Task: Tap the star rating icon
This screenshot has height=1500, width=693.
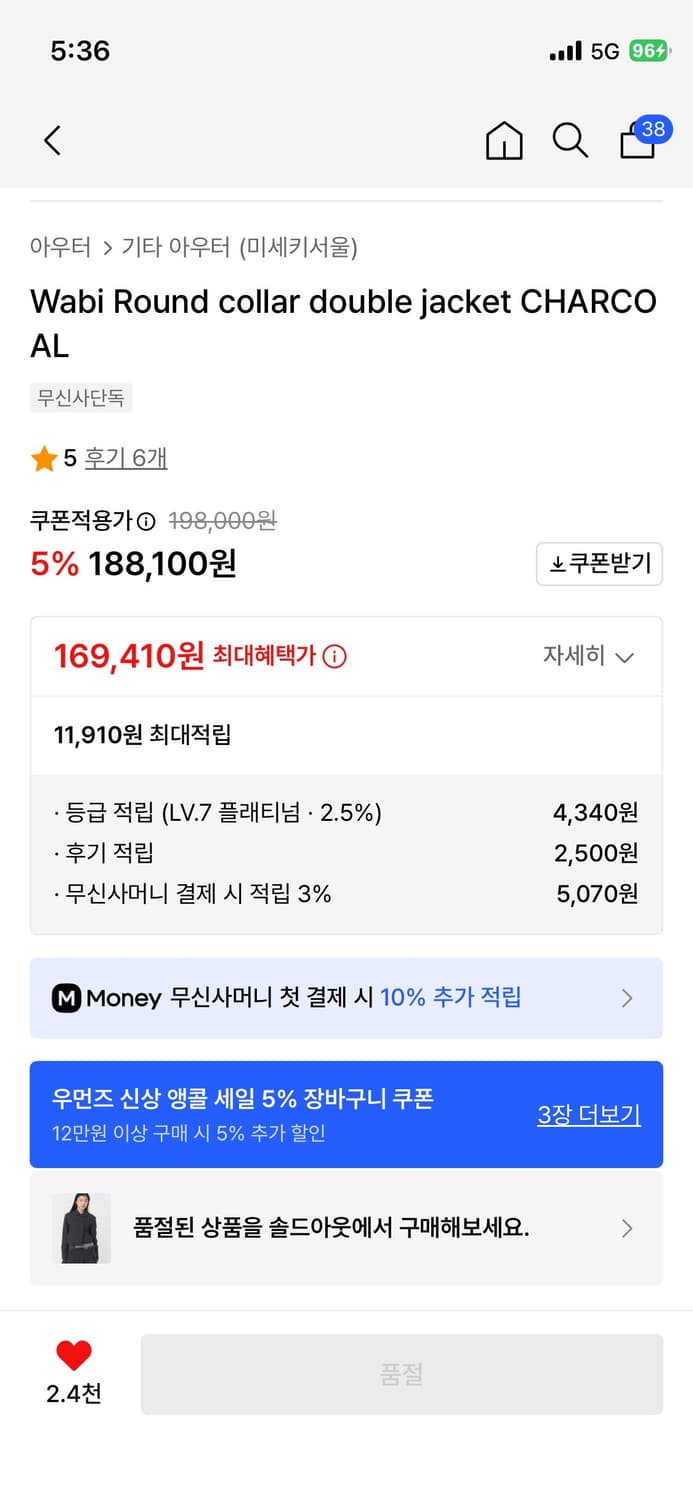Action: pyautogui.click(x=42, y=457)
